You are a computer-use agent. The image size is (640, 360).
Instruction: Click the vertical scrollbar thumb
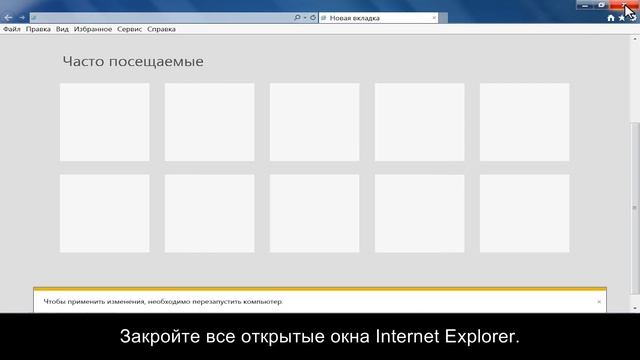pos(635,208)
